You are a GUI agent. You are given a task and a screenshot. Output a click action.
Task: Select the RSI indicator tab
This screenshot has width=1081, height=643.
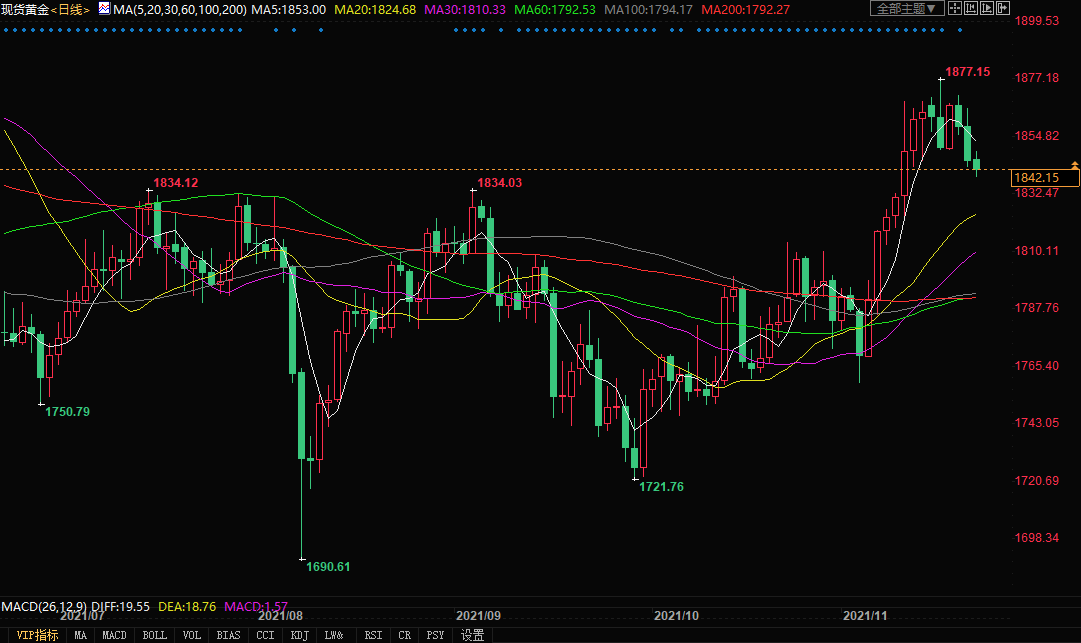[373, 635]
